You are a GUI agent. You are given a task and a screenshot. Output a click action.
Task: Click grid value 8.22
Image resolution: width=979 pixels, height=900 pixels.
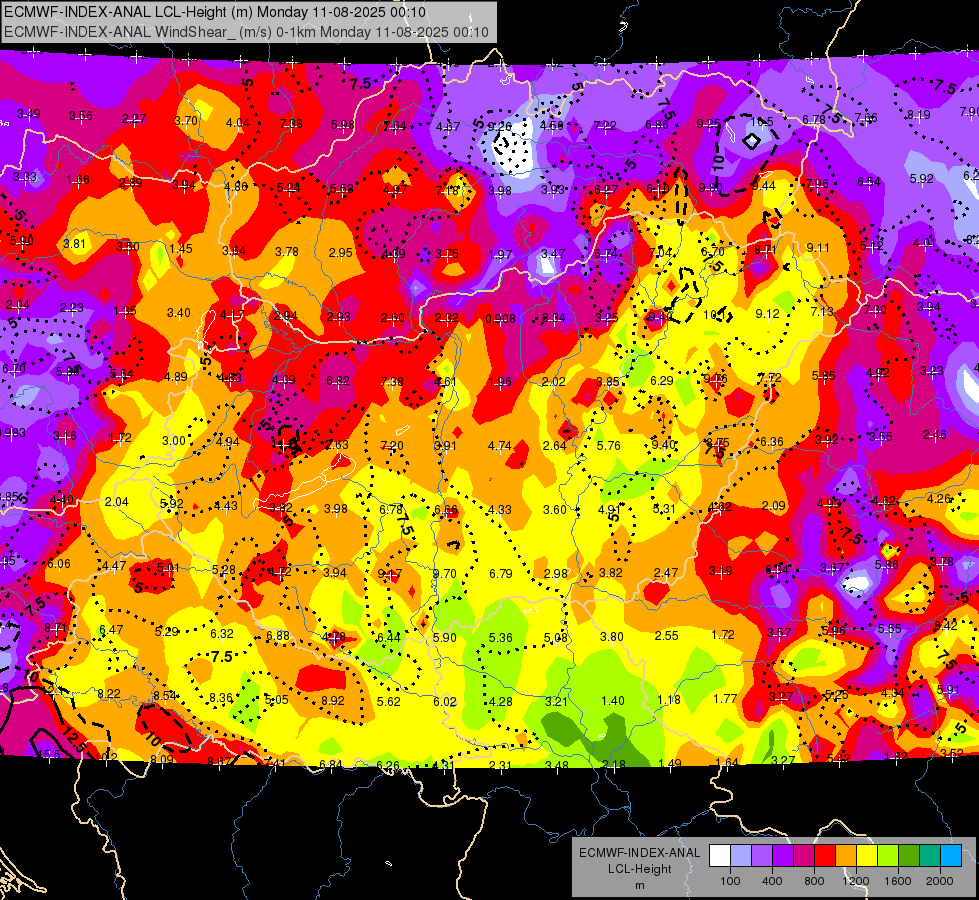[109, 694]
